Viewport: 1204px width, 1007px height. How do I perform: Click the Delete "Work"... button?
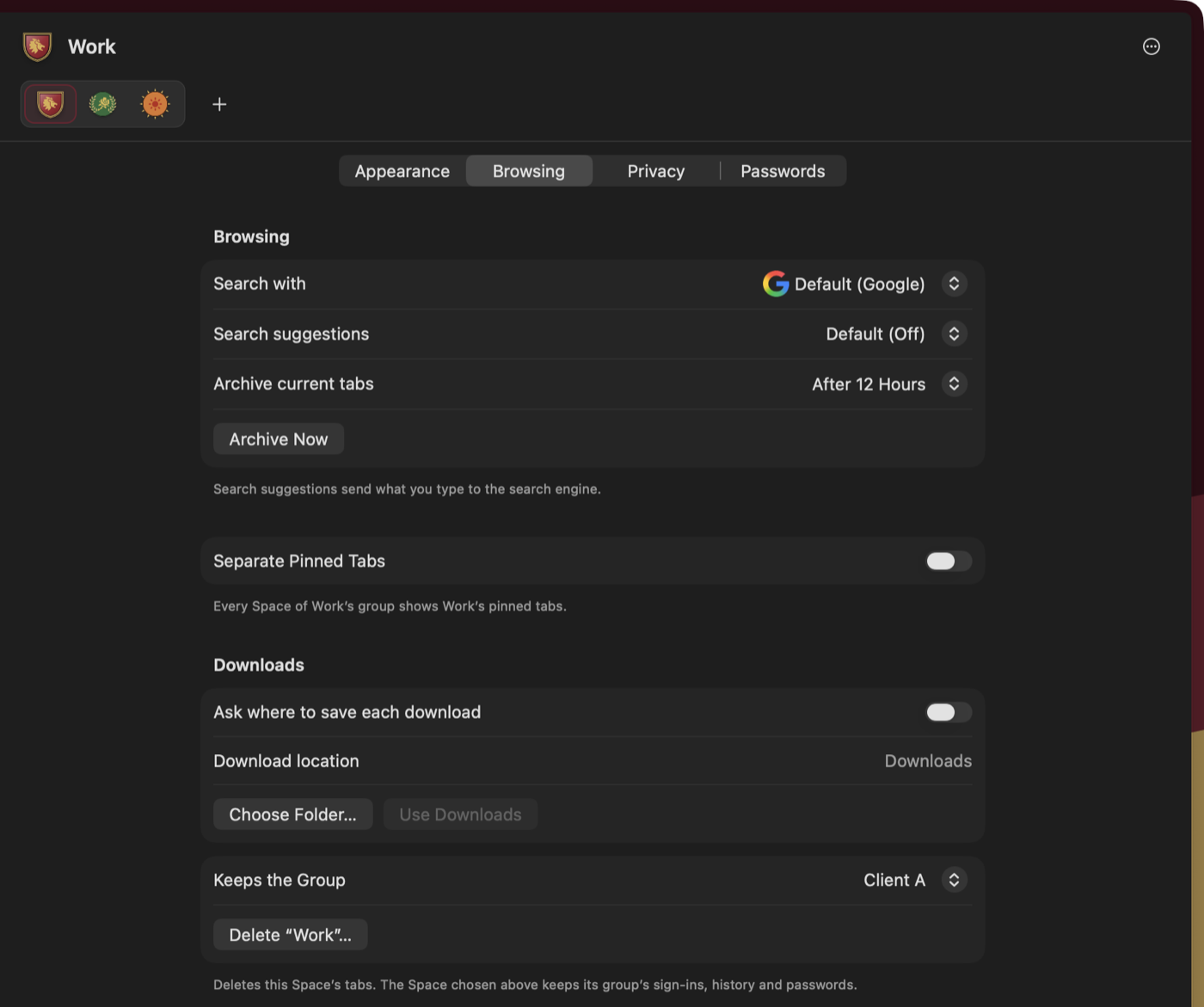tap(291, 935)
